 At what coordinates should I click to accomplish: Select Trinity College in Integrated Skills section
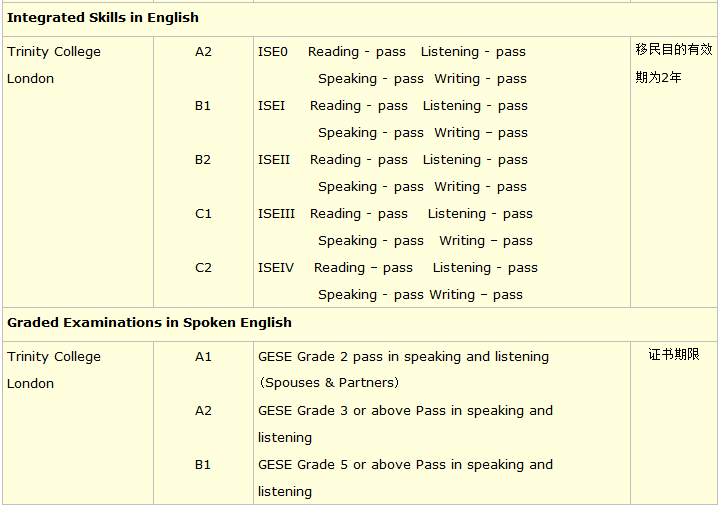tap(54, 52)
